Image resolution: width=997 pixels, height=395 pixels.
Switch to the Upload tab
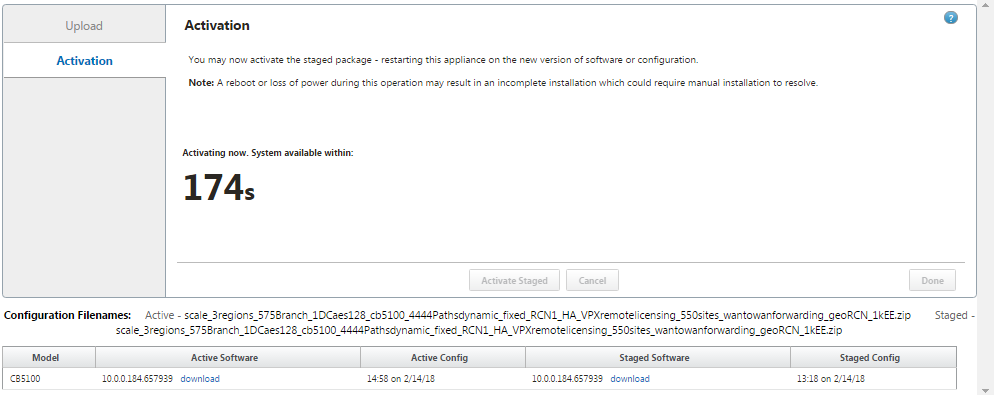[x=84, y=26]
